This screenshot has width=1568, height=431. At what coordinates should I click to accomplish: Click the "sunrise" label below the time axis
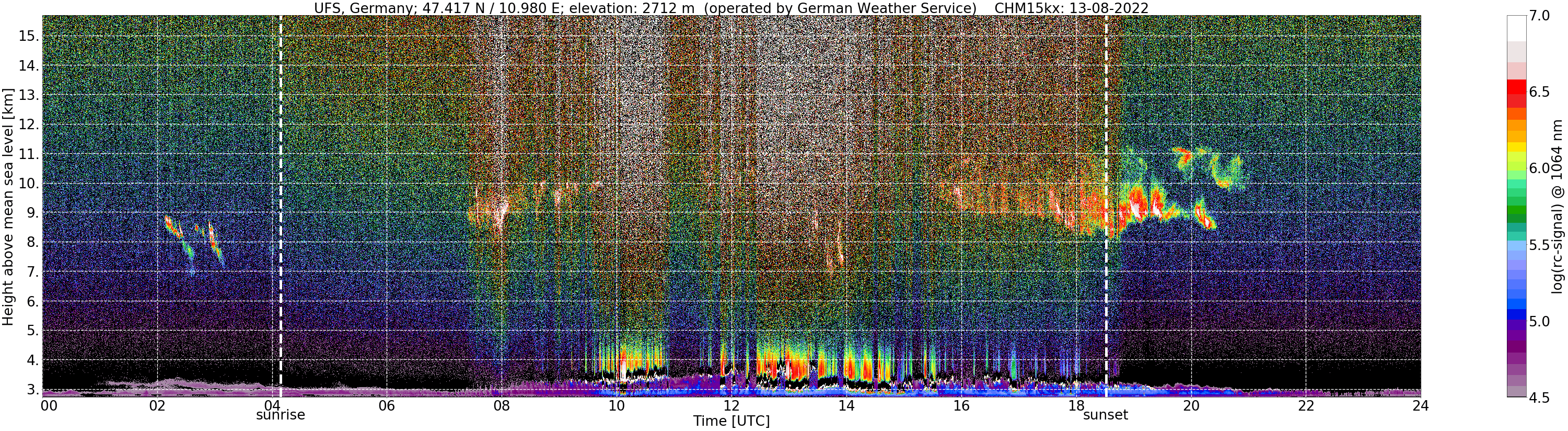coord(280,415)
